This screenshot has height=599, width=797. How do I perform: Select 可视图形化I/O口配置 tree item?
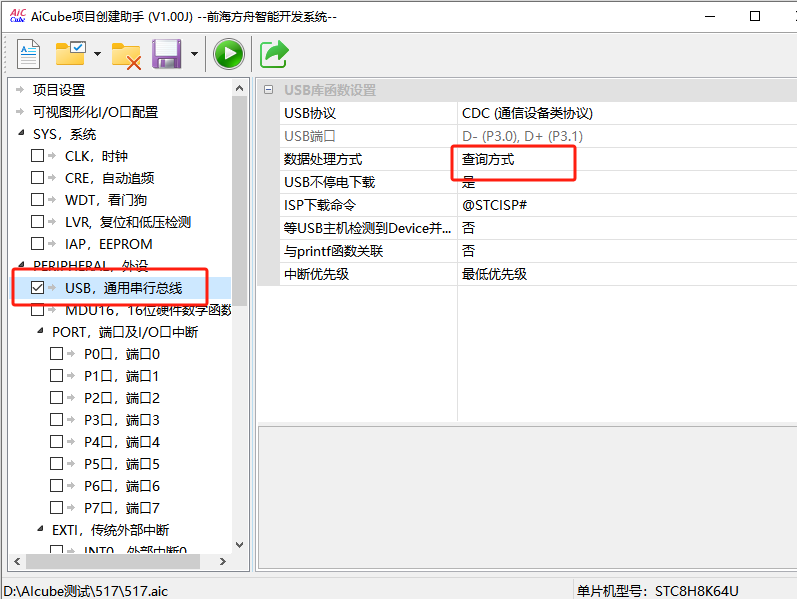pyautogui.click(x=96, y=112)
